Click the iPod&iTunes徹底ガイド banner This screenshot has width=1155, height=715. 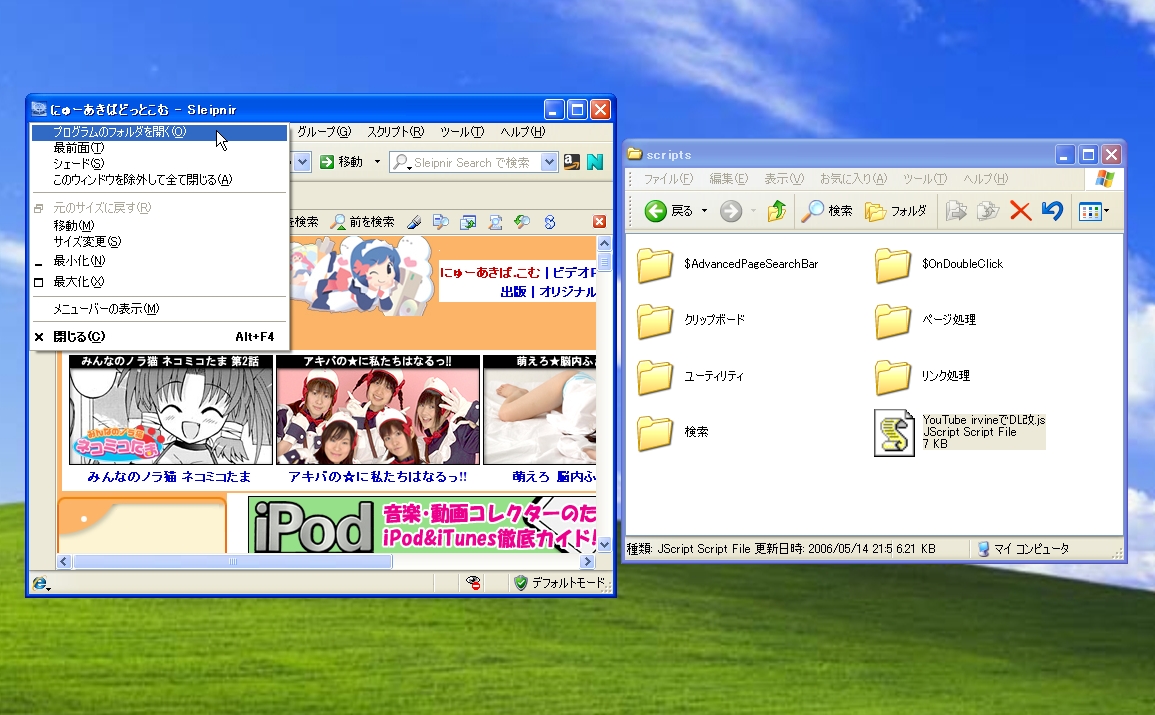[421, 525]
